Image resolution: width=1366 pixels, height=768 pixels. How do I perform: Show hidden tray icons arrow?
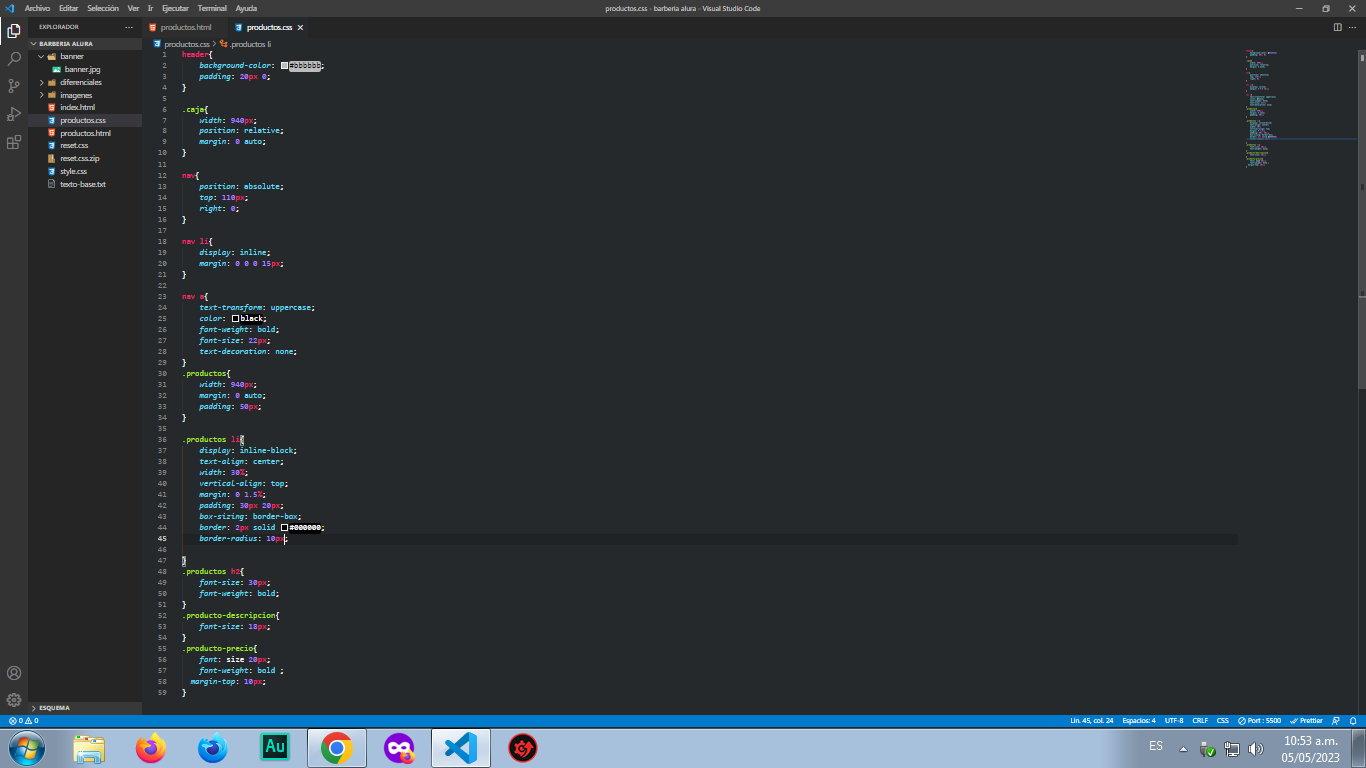tap(1183, 748)
